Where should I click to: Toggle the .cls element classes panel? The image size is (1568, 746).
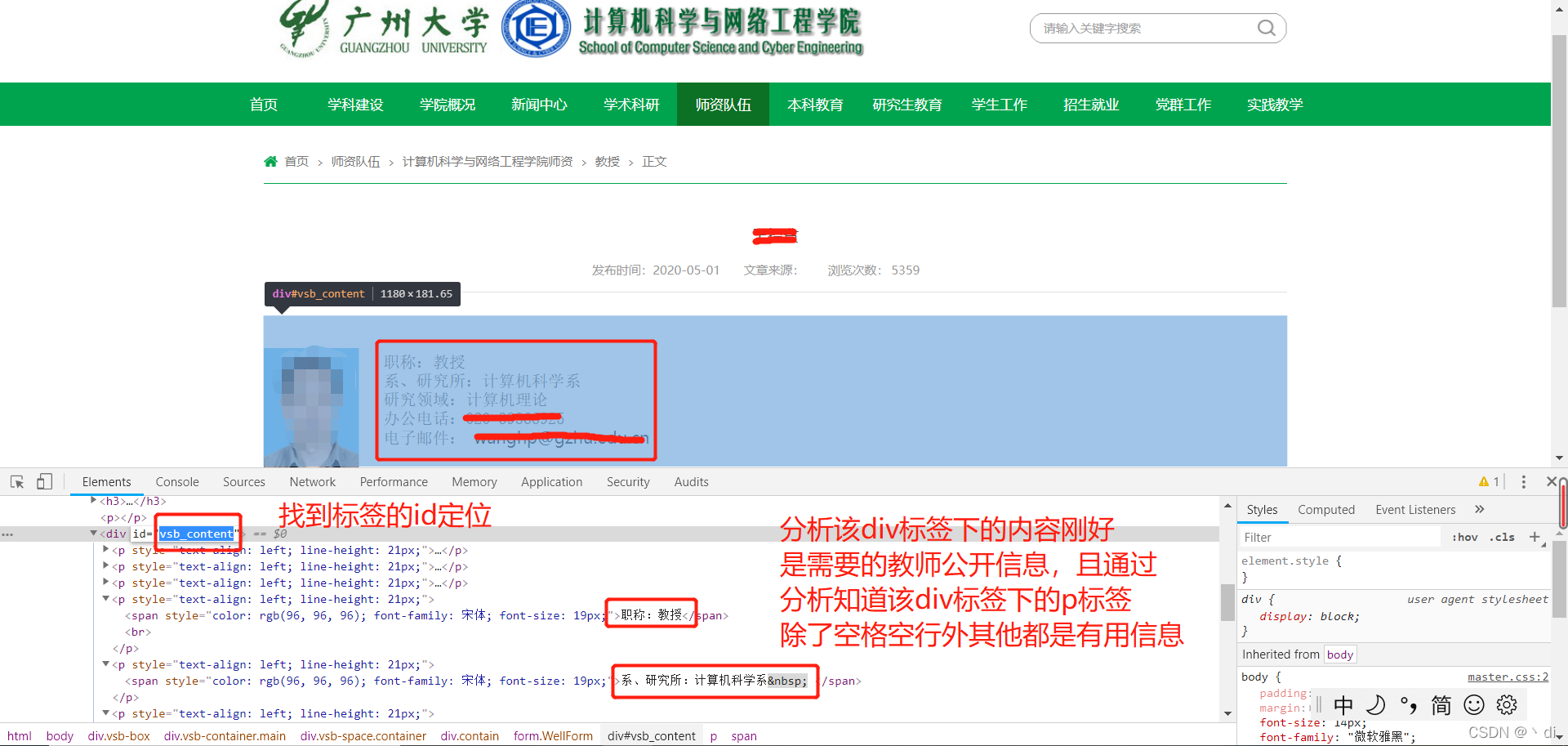pos(1502,537)
